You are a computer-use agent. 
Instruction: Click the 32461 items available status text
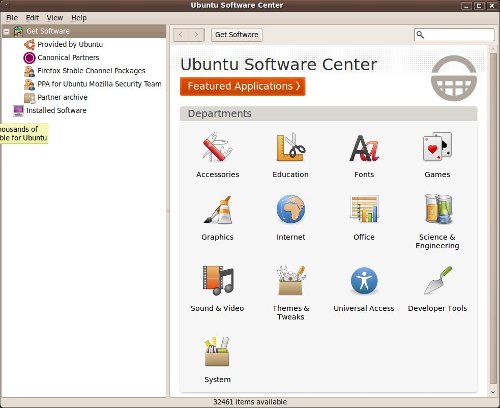click(x=250, y=402)
